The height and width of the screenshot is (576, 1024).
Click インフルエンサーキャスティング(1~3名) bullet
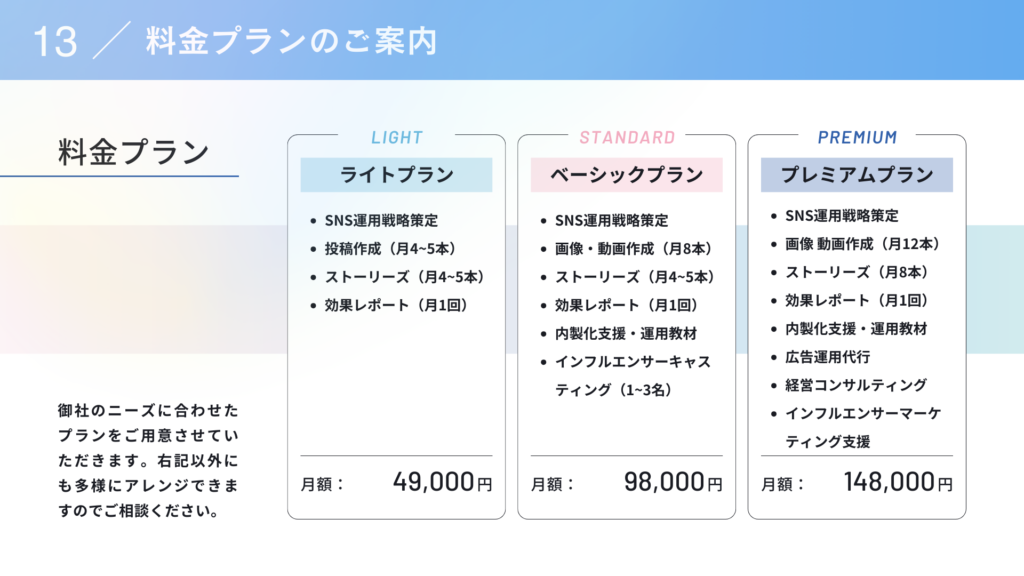tap(633, 376)
